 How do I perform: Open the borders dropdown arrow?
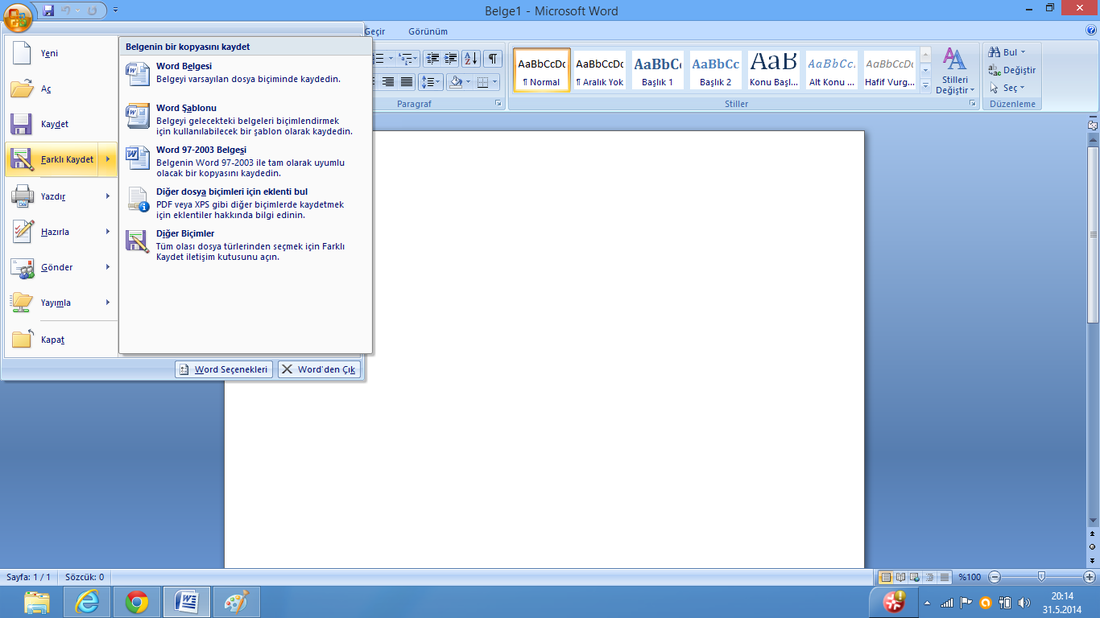click(x=495, y=82)
